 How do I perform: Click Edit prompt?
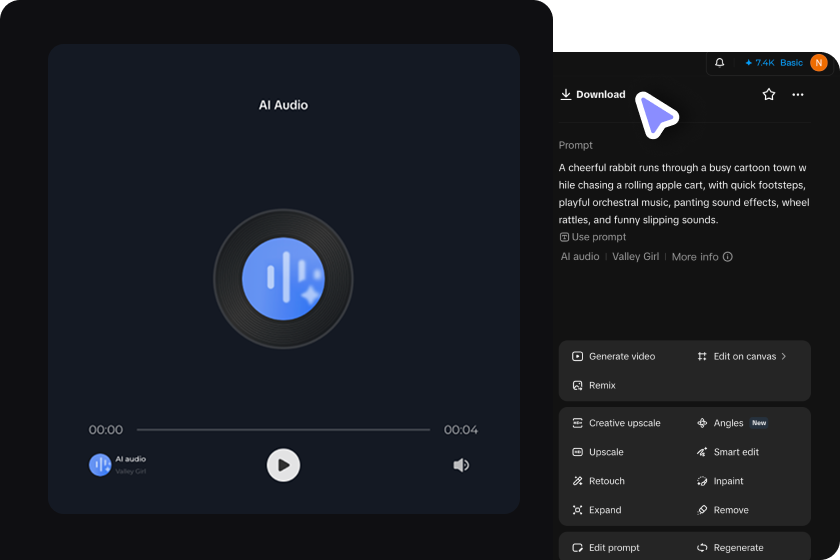tap(606, 548)
